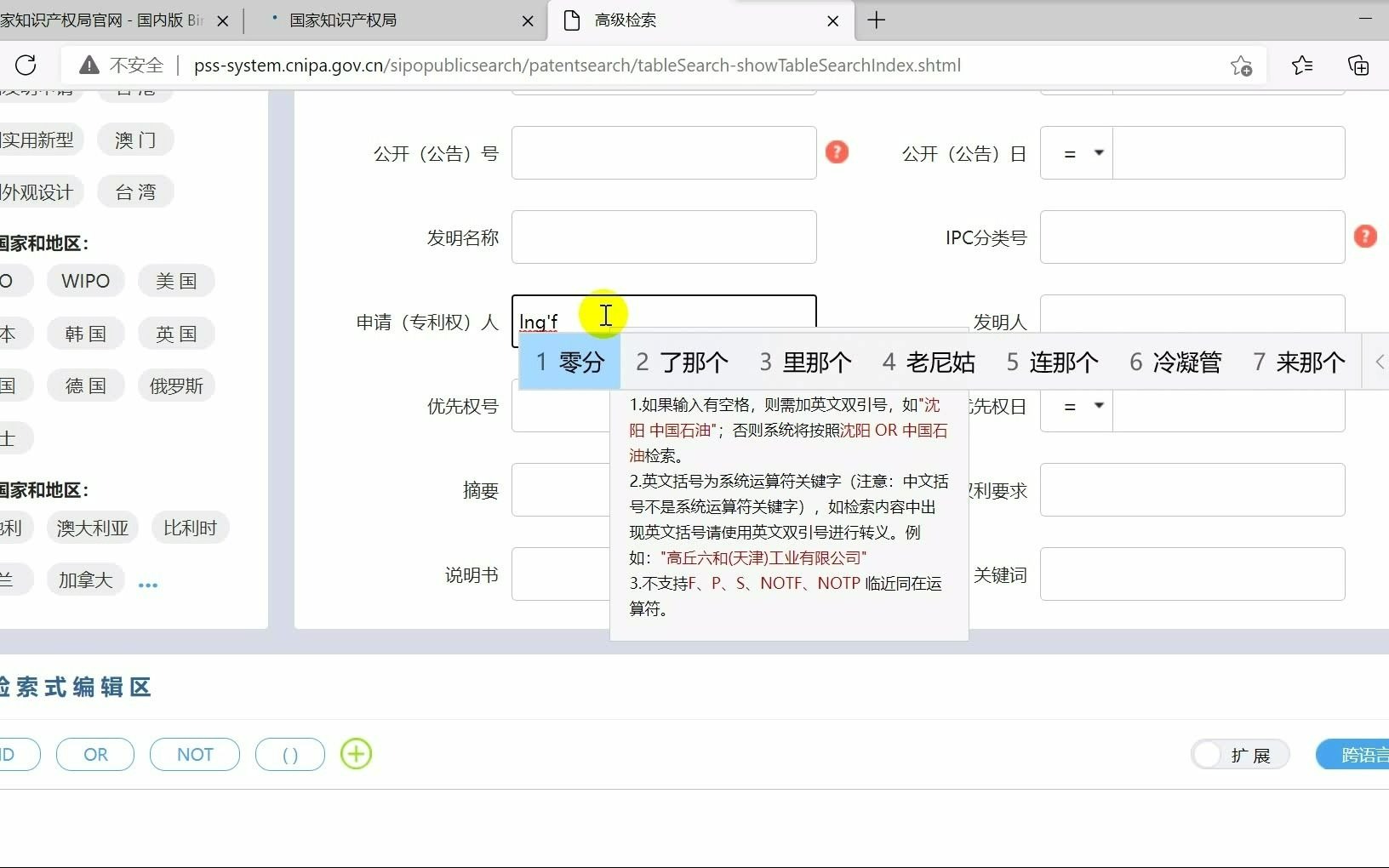Select IME candidate 4 老尼姑
This screenshot has height=868, width=1389.
click(929, 363)
